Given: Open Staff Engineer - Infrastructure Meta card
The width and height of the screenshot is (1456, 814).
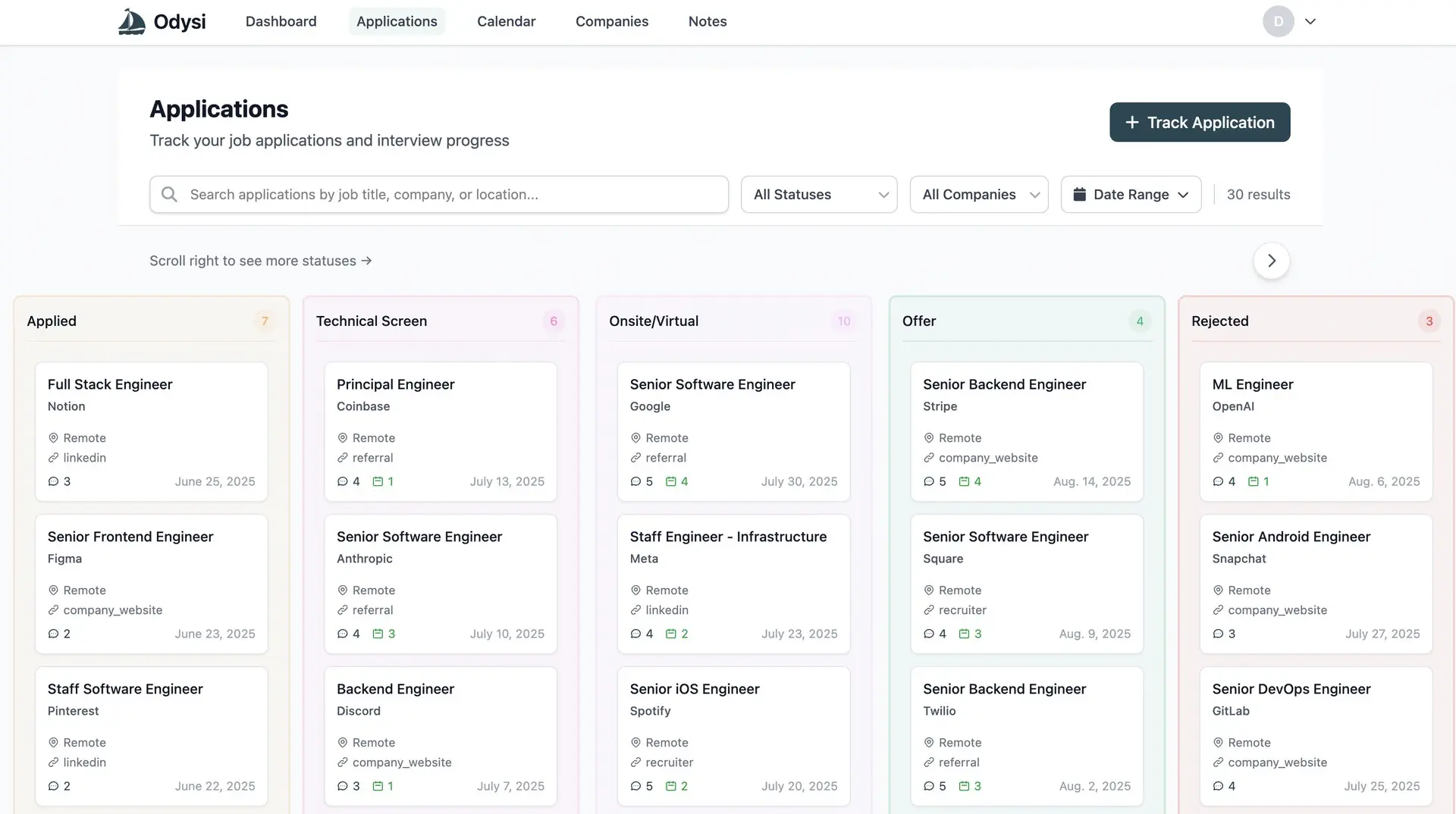Looking at the screenshot, I should pos(734,584).
